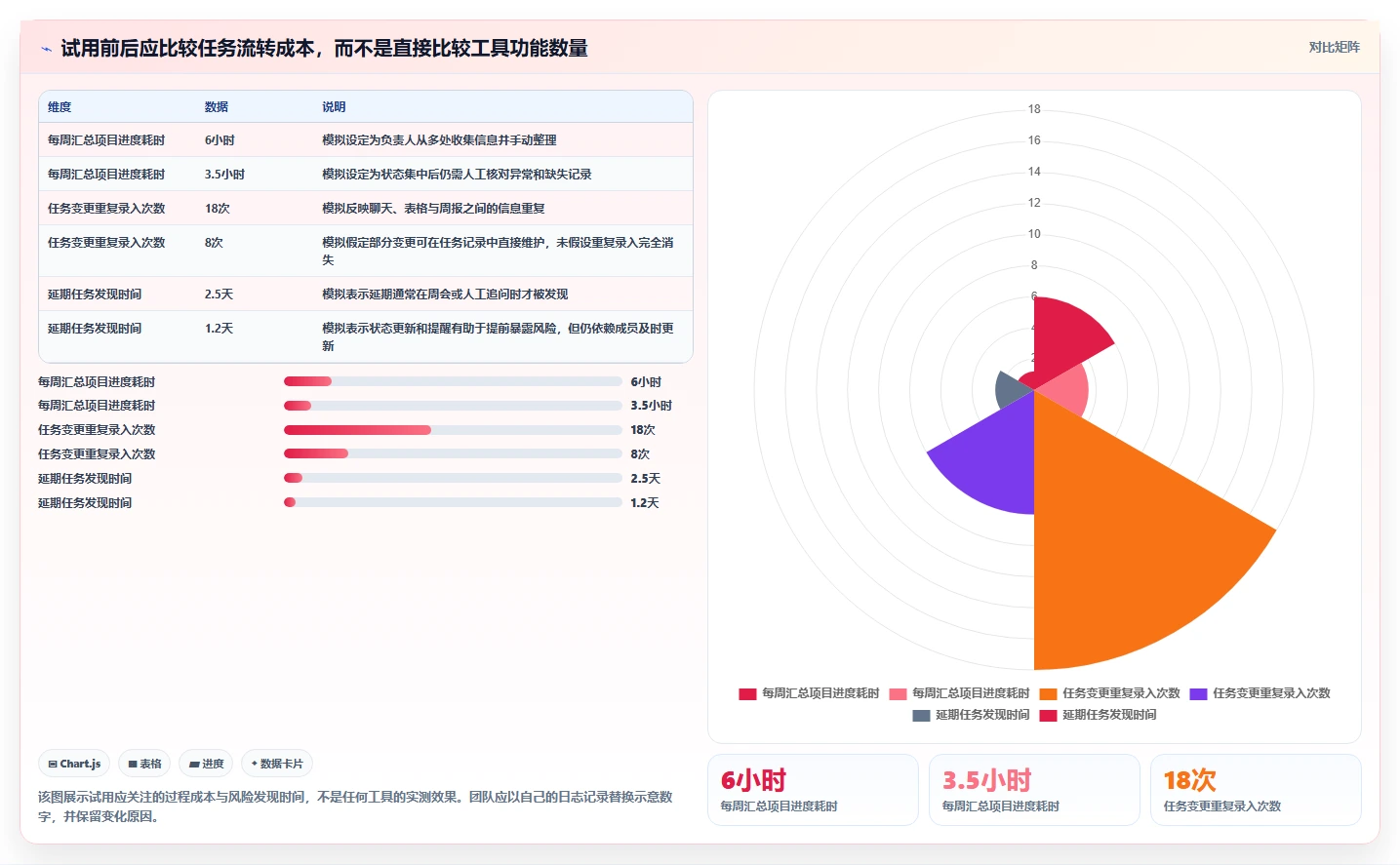Open the 6小时 data card
The height and width of the screenshot is (865, 1400).
pos(813,790)
